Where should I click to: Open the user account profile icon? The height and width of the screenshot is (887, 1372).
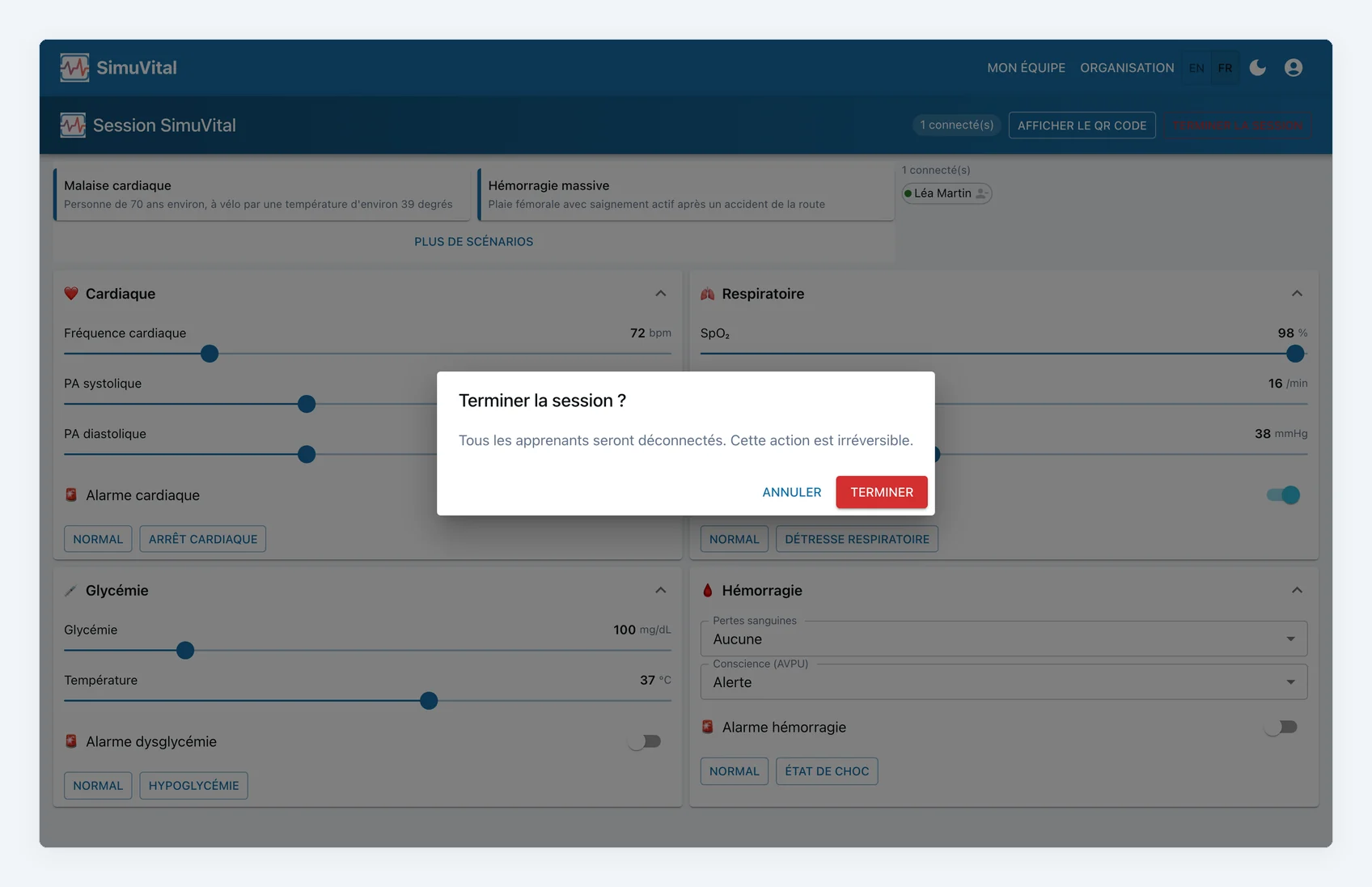[1293, 67]
